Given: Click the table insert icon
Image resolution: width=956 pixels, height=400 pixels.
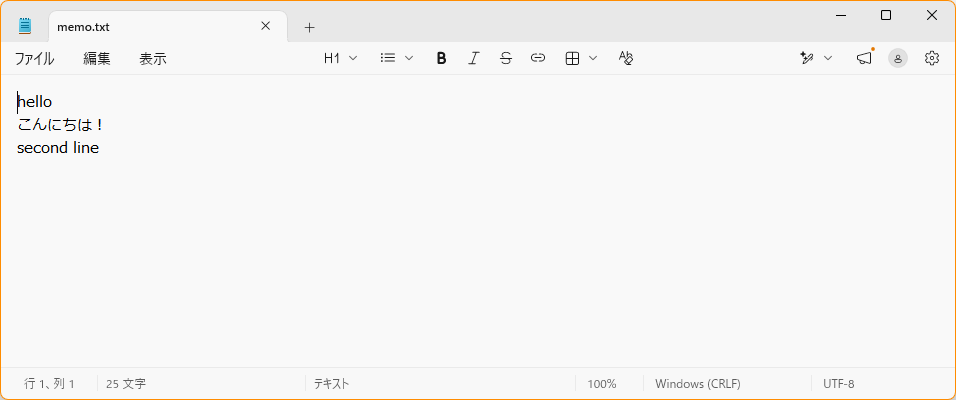Looking at the screenshot, I should coord(572,59).
